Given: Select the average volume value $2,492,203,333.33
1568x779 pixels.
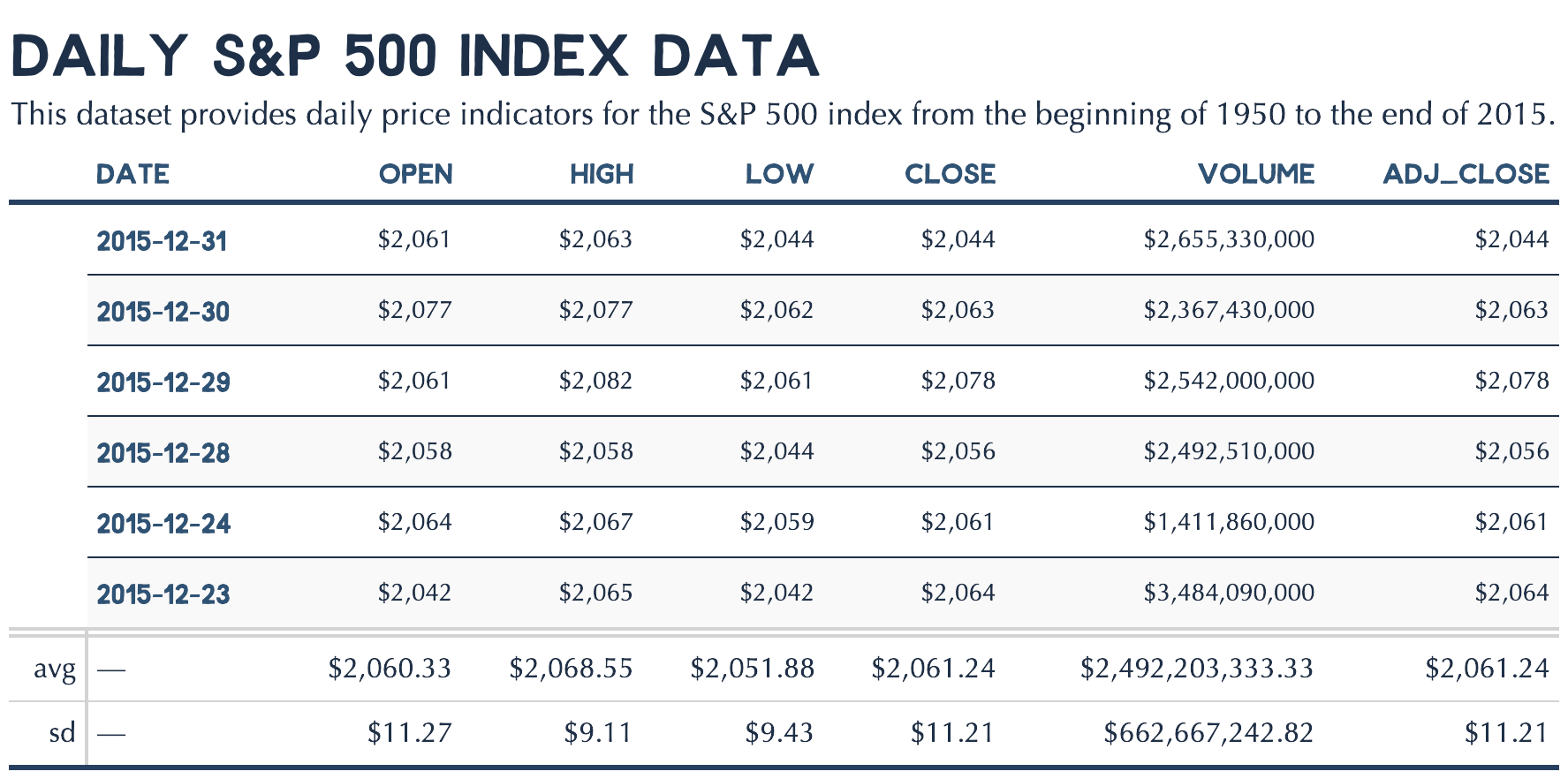Looking at the screenshot, I should tap(1196, 669).
